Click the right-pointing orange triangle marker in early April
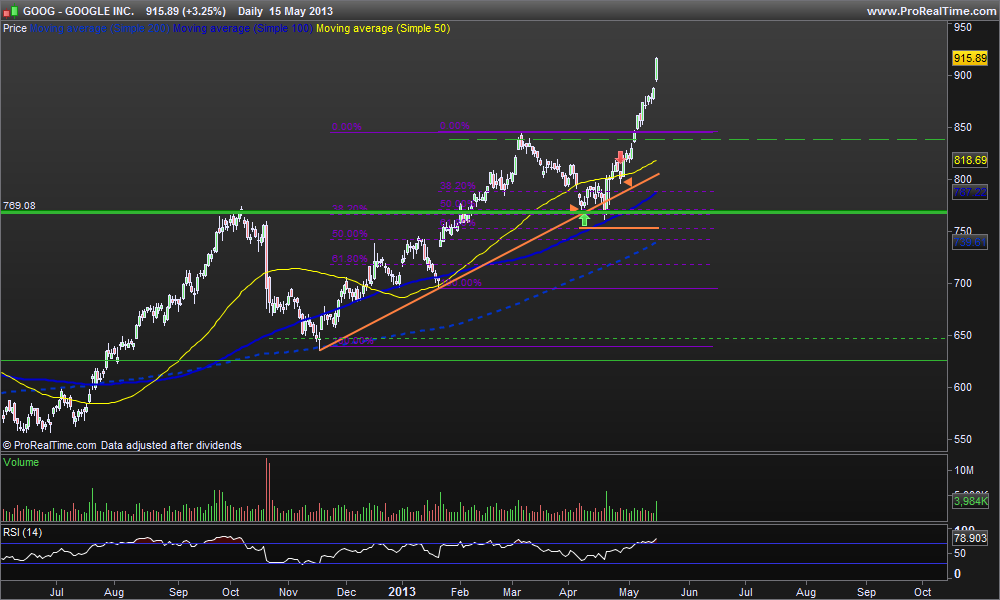The image size is (1000, 600). pos(573,208)
